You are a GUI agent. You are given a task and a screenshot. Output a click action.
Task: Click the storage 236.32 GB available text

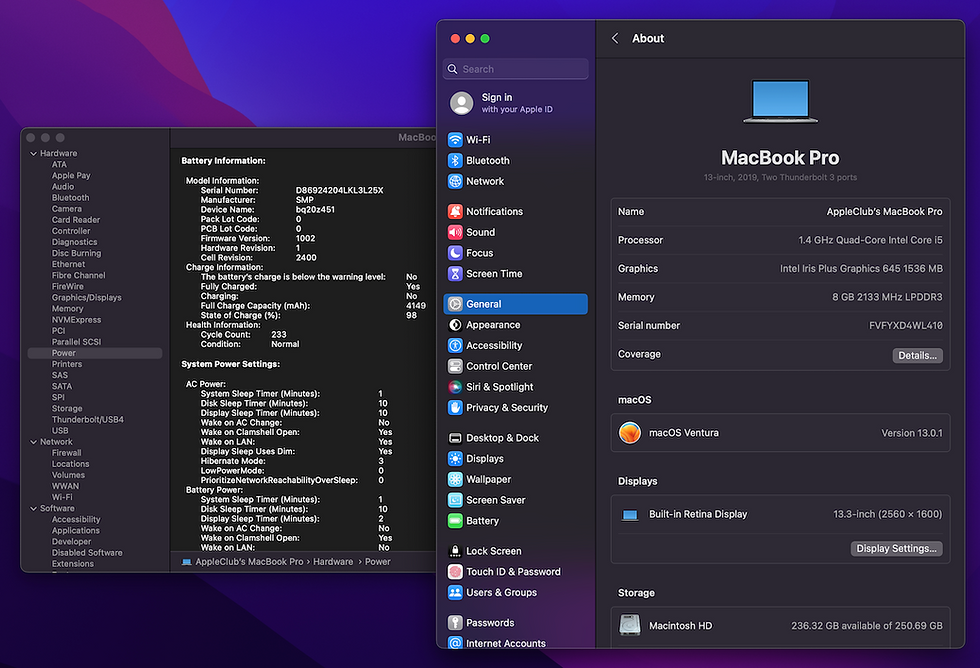[x=867, y=626]
